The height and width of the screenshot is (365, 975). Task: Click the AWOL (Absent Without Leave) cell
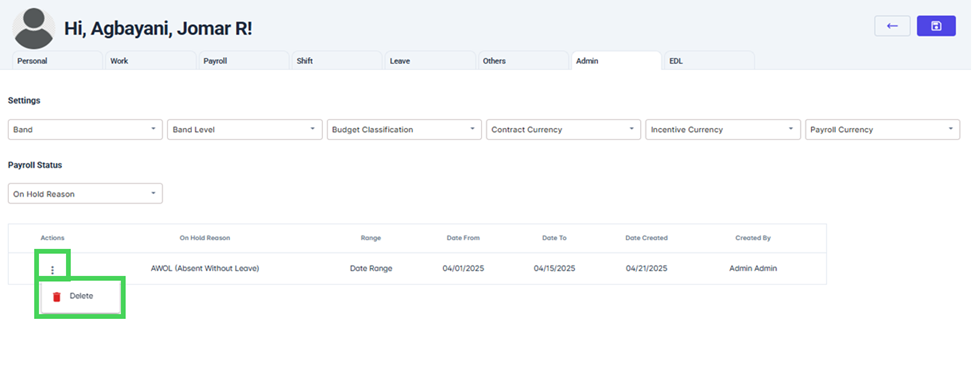205,269
